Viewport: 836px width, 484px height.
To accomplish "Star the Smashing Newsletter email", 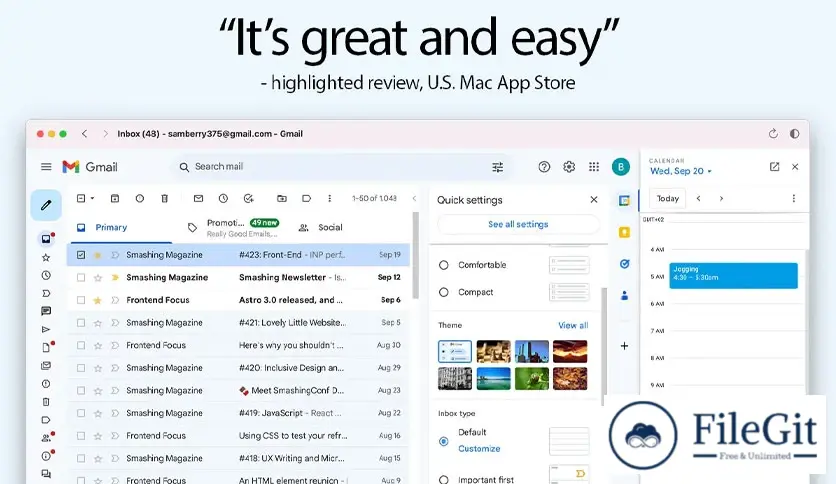I will tap(98, 277).
